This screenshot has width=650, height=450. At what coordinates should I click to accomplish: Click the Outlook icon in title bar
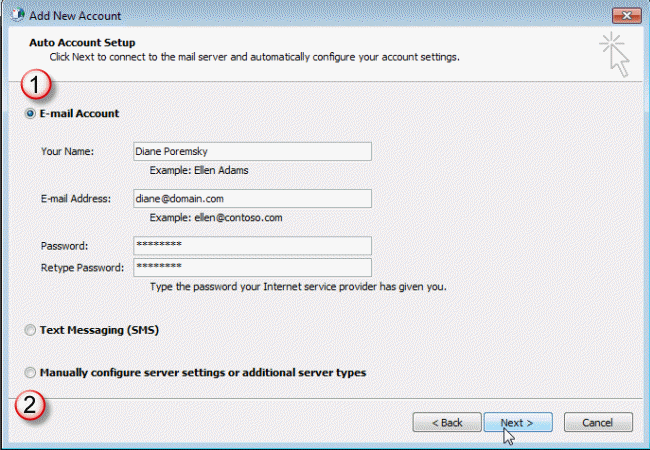tap(17, 15)
